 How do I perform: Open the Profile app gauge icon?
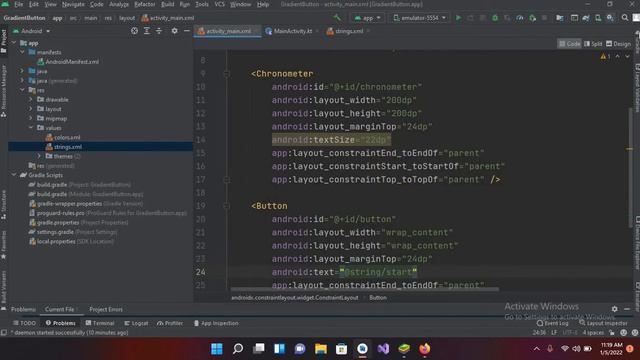pyautogui.click(x=520, y=18)
